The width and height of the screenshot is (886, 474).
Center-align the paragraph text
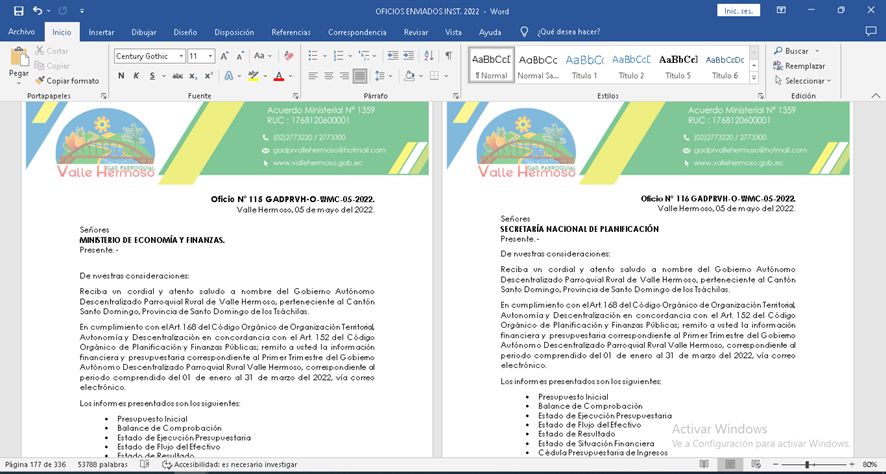(x=328, y=76)
